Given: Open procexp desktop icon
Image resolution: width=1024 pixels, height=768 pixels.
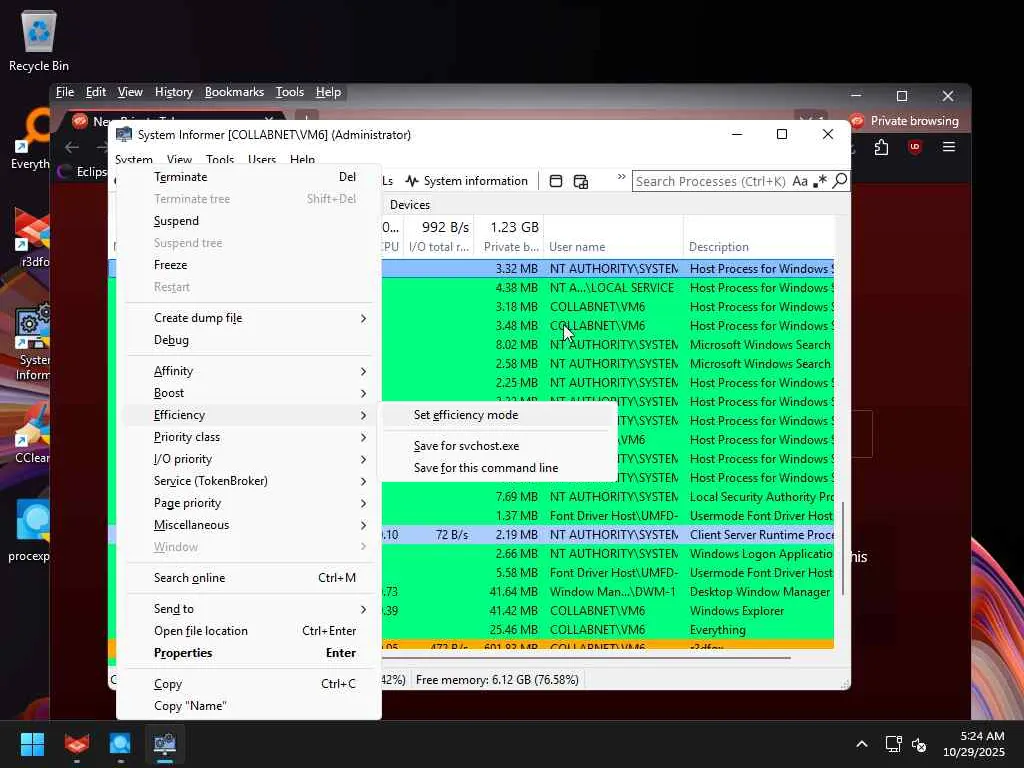Looking at the screenshot, I should 29,531.
